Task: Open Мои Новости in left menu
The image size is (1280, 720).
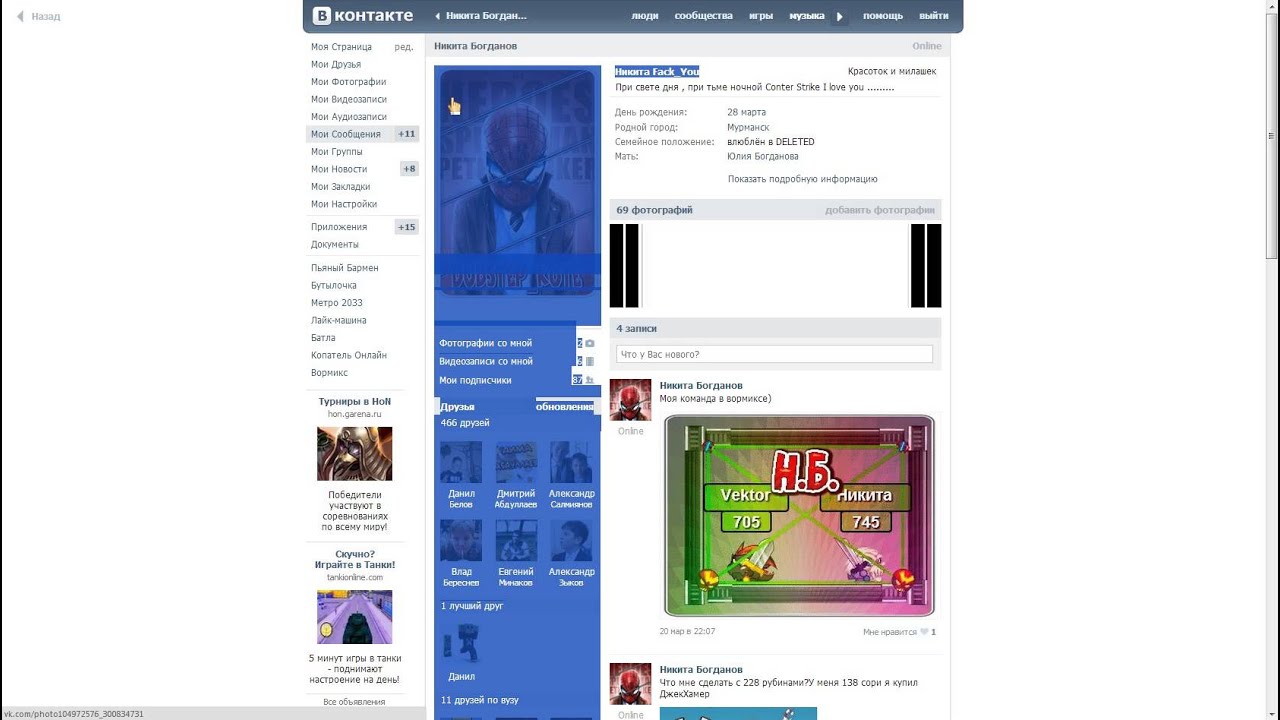Action: (x=339, y=169)
